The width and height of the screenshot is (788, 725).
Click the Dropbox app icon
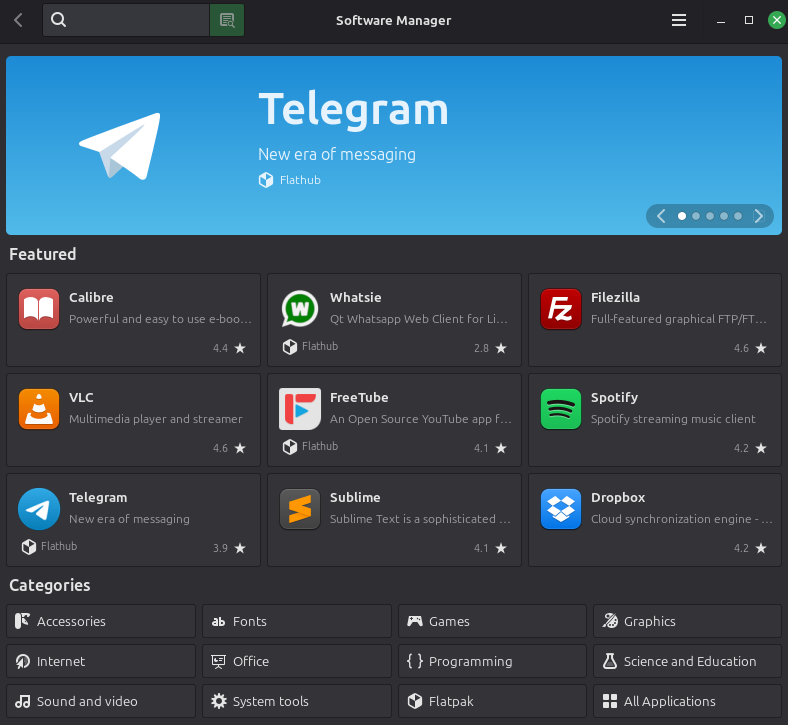coord(560,509)
